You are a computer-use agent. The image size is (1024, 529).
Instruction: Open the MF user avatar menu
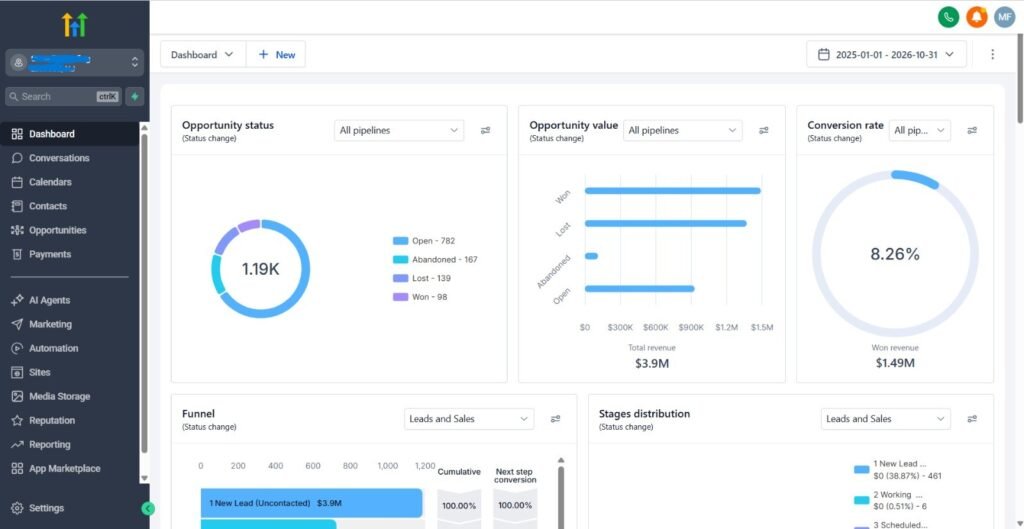1005,18
